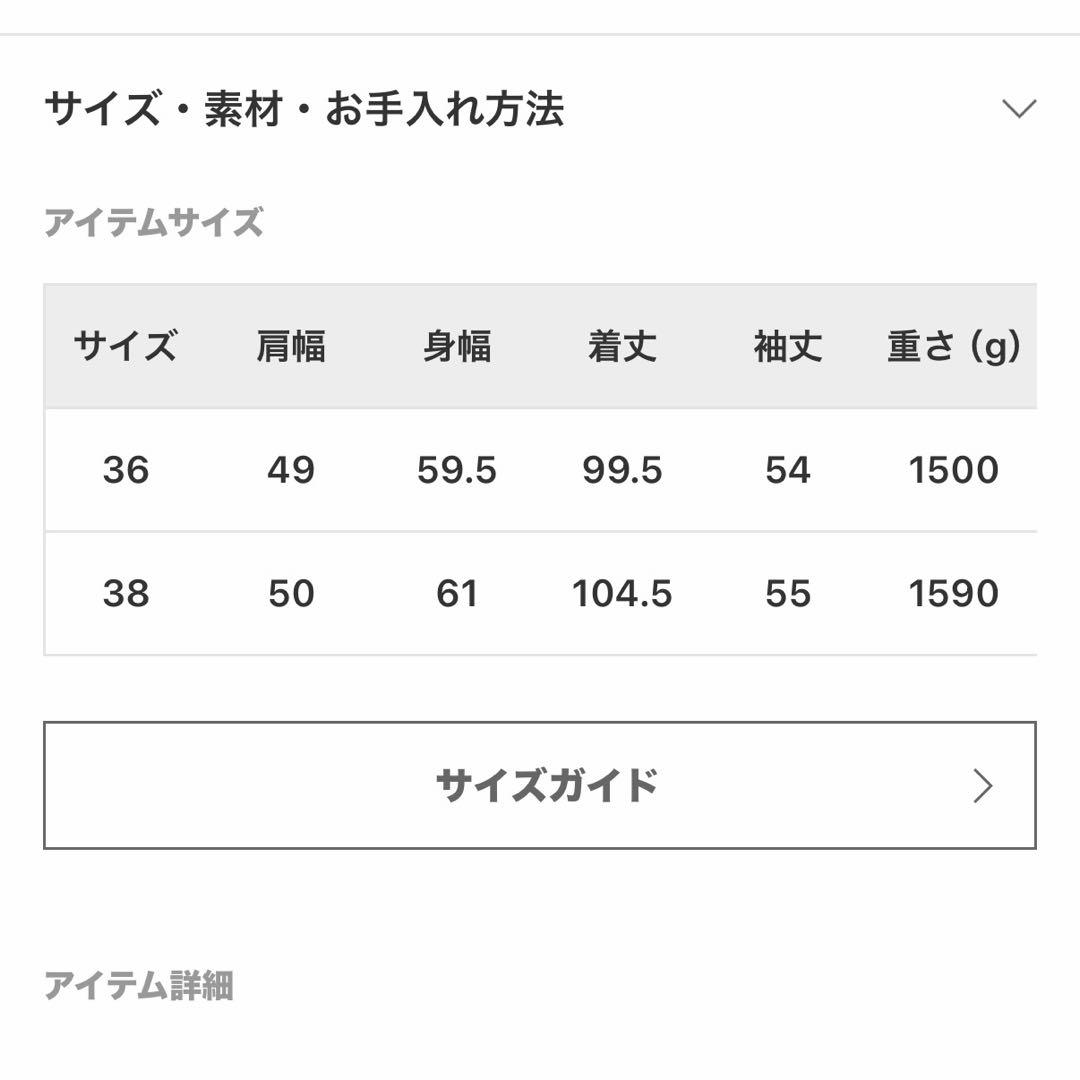This screenshot has width=1080, height=1080.
Task: Select size 38 row in the table
Action: (540, 593)
